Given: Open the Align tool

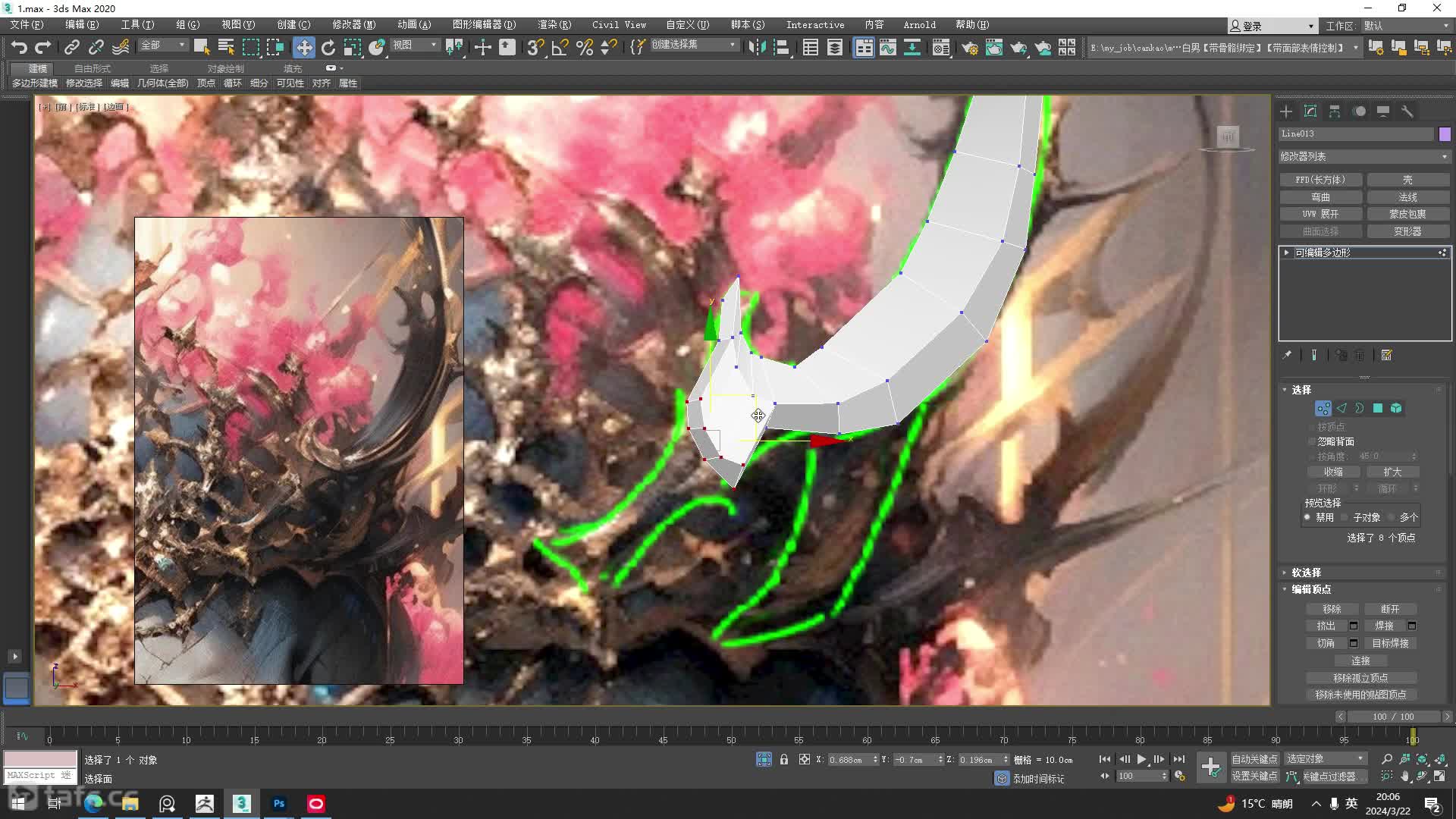Looking at the screenshot, I should click(x=781, y=47).
